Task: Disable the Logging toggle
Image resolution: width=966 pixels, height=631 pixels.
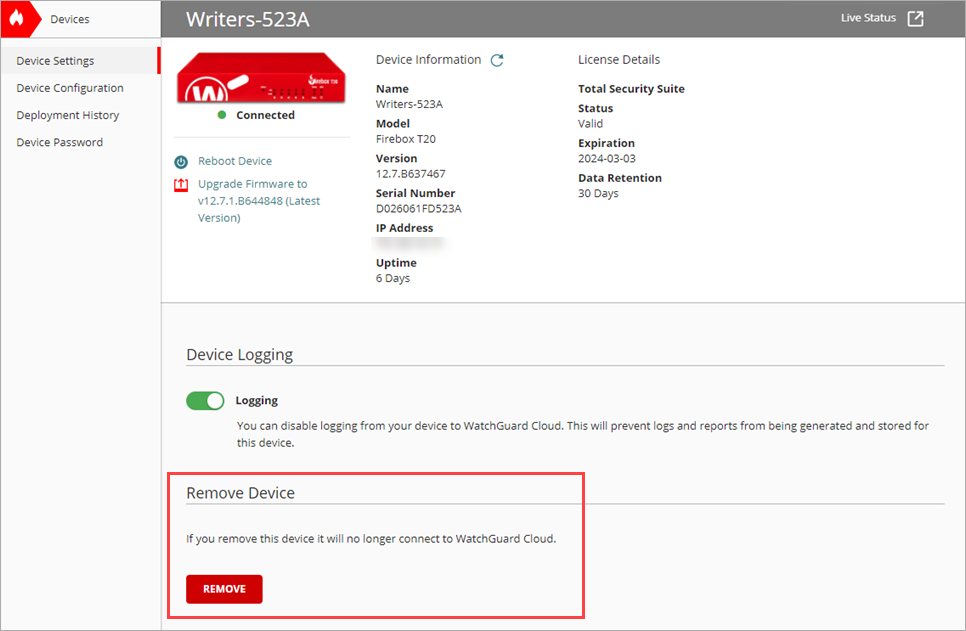Action: pyautogui.click(x=205, y=400)
